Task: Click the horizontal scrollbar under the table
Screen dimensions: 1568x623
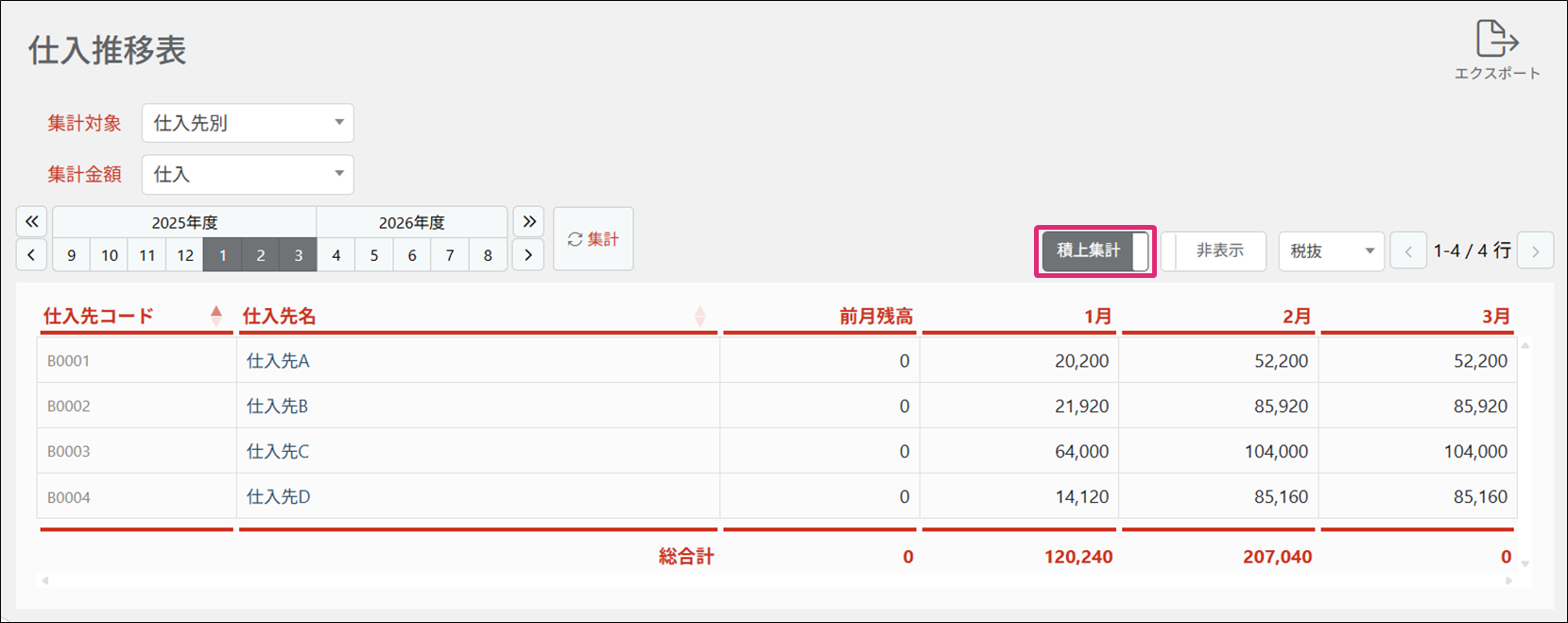Action: (775, 580)
